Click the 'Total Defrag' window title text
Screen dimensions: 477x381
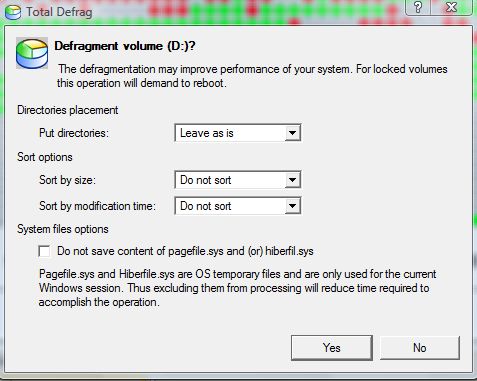tap(59, 12)
